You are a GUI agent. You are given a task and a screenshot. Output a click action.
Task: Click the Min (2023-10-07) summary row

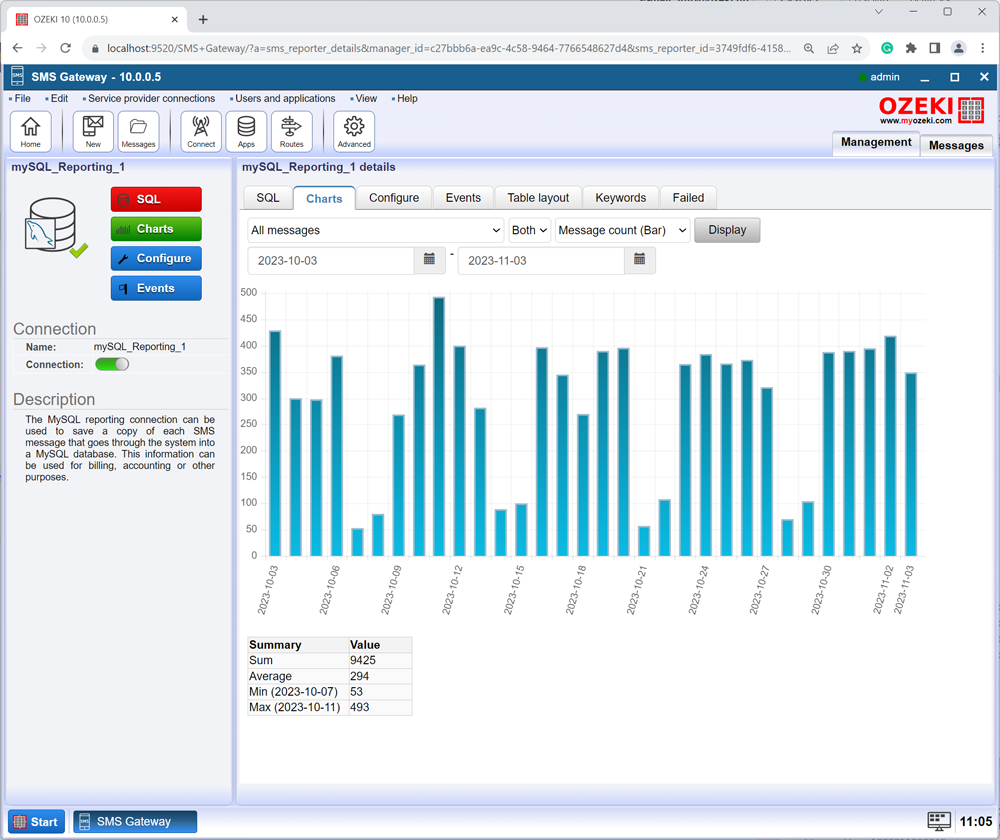click(x=330, y=691)
